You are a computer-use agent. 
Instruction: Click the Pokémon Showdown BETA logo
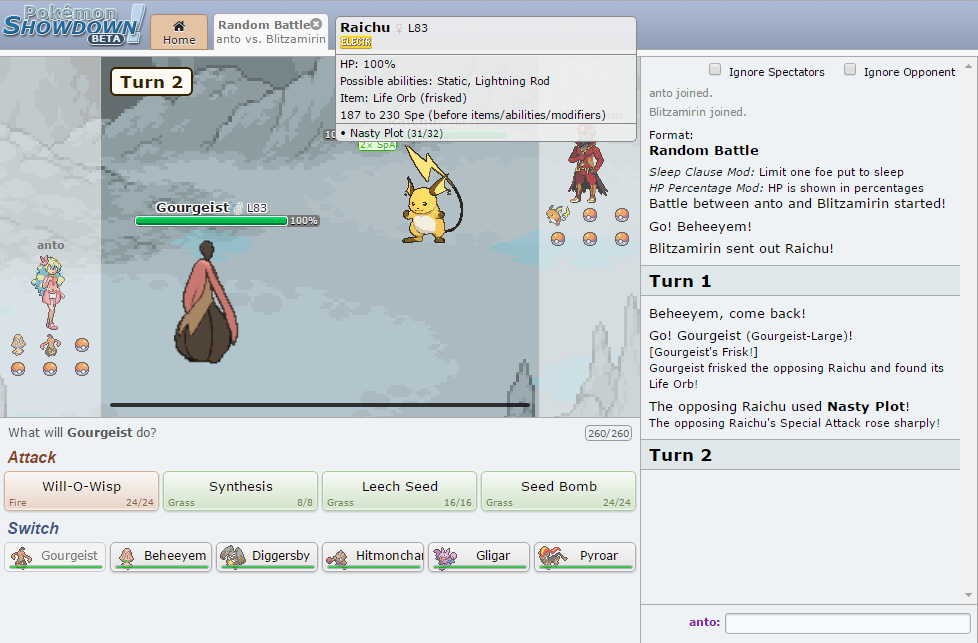pos(74,25)
